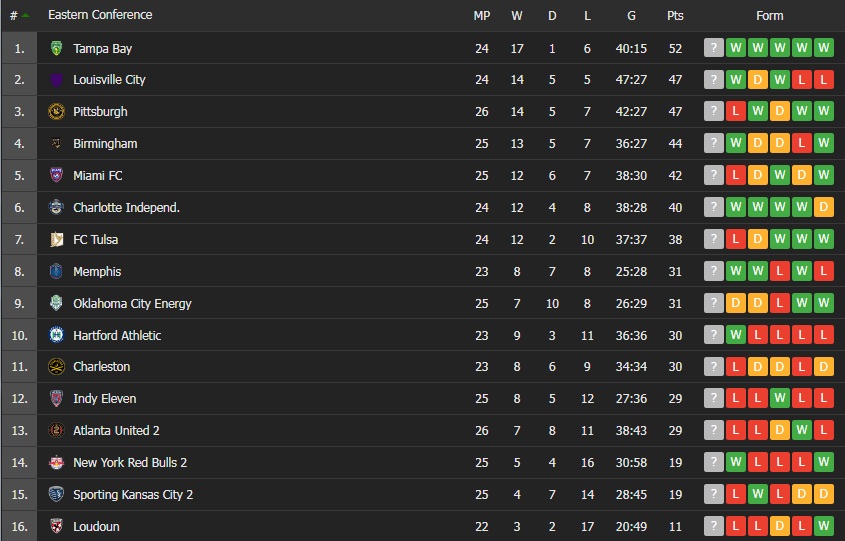Click the Louisville City team logo
The height and width of the screenshot is (541, 845).
pyautogui.click(x=56, y=80)
